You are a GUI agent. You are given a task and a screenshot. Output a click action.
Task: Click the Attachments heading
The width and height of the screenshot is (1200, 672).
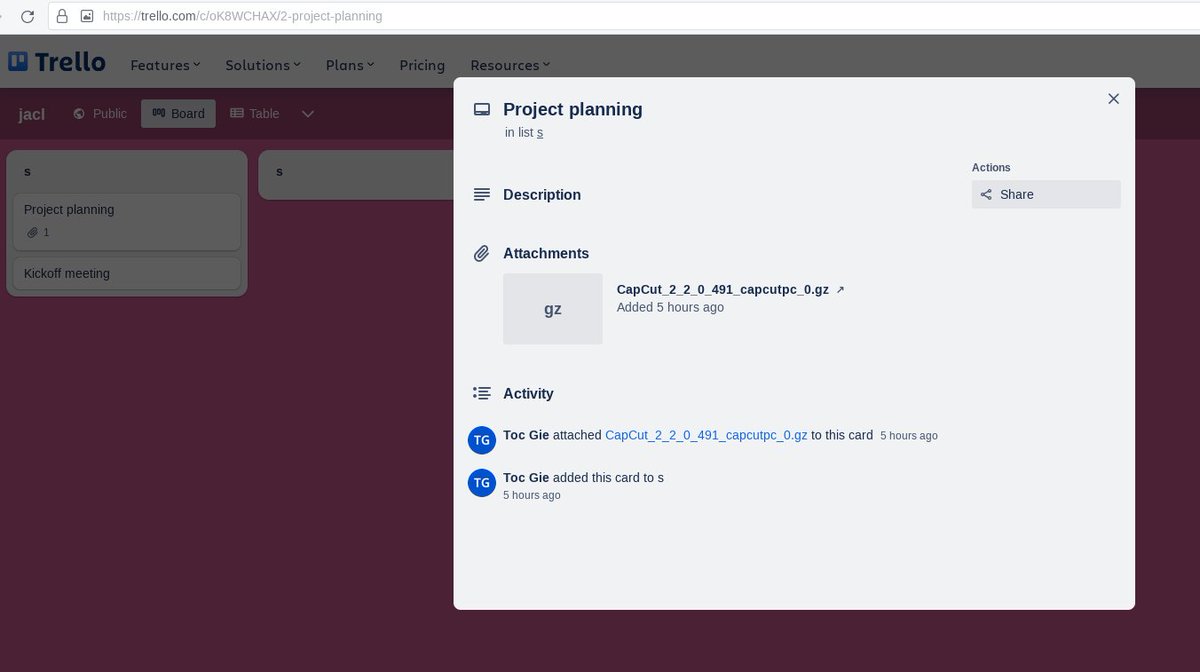click(x=546, y=254)
